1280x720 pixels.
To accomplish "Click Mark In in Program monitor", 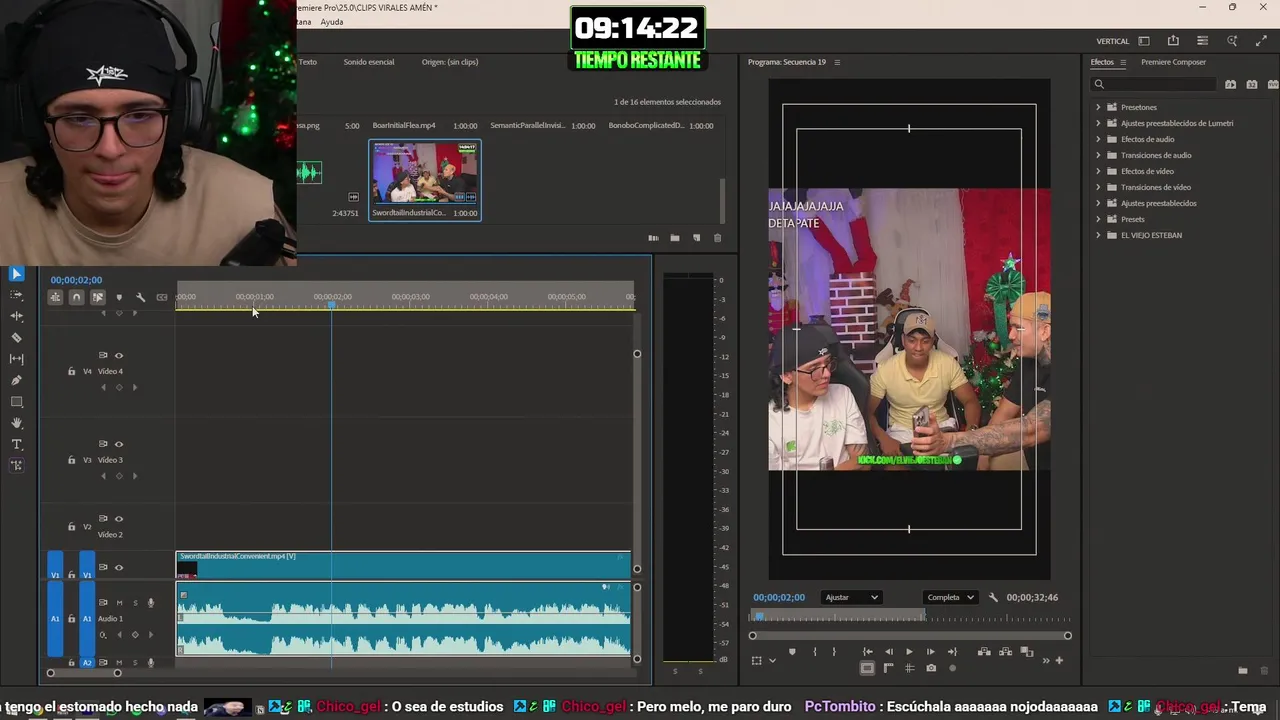I will coord(815,652).
